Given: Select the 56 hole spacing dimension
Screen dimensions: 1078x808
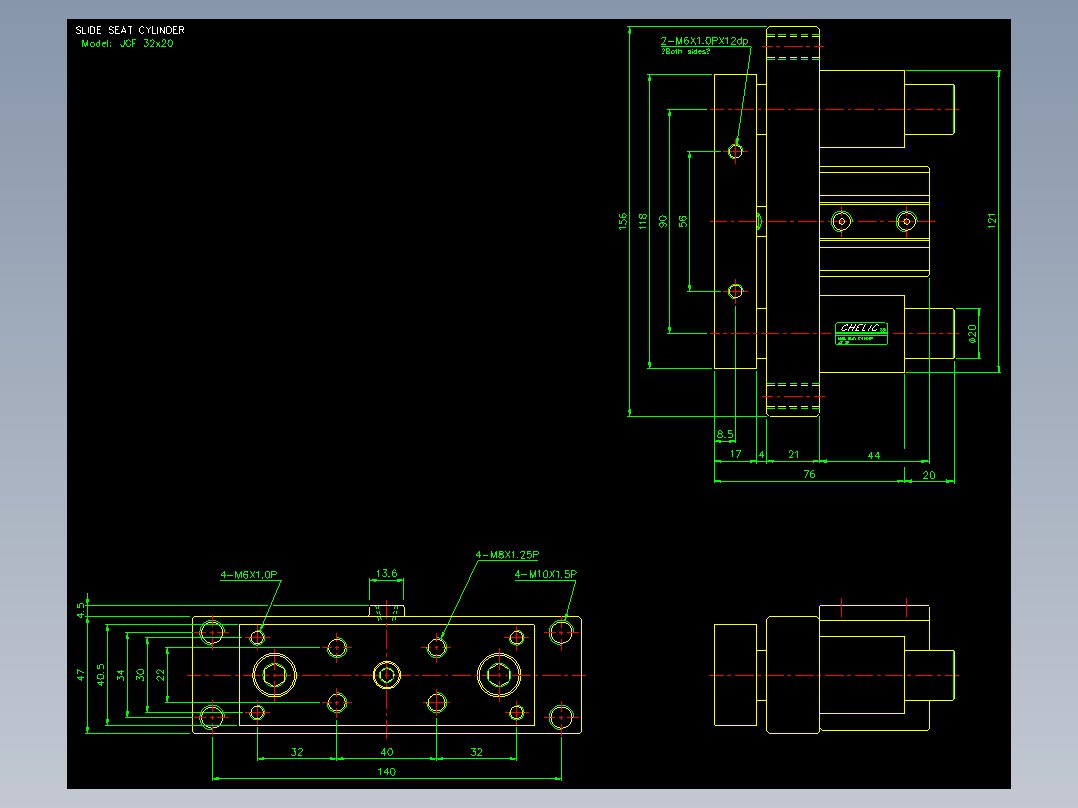Looking at the screenshot, I should (683, 221).
